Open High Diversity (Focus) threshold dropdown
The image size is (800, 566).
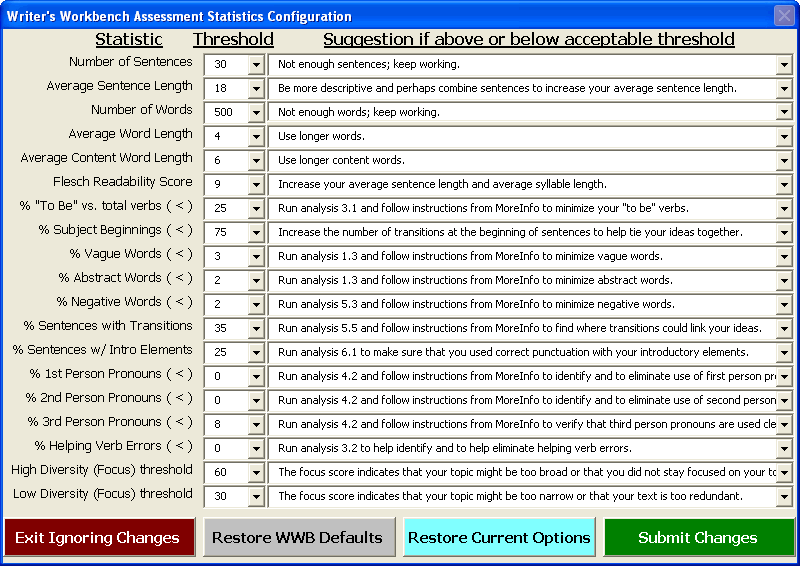point(256,472)
